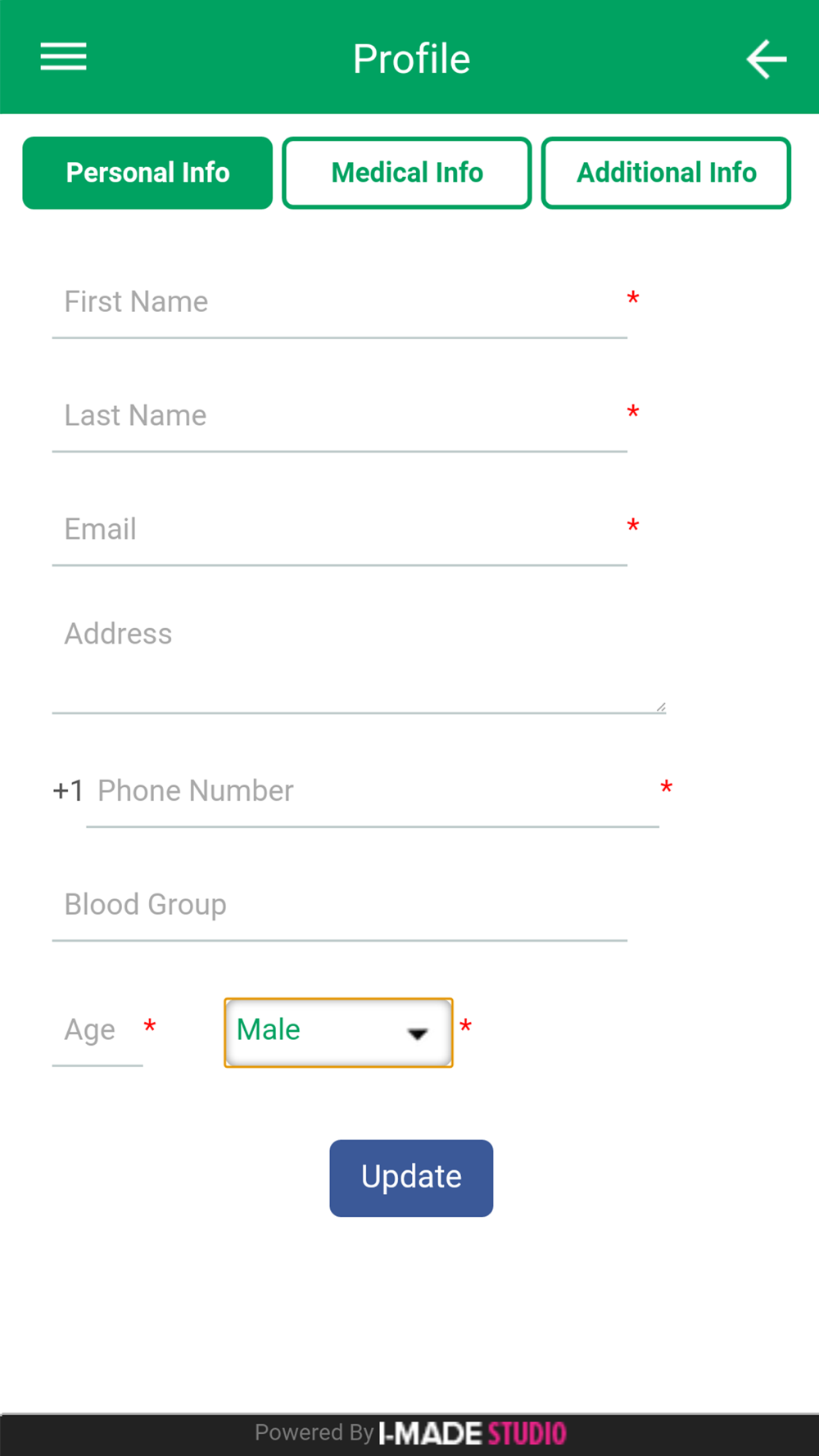Screen dimensions: 819x1456
Task: Open the hamburger menu icon
Action: [63, 57]
